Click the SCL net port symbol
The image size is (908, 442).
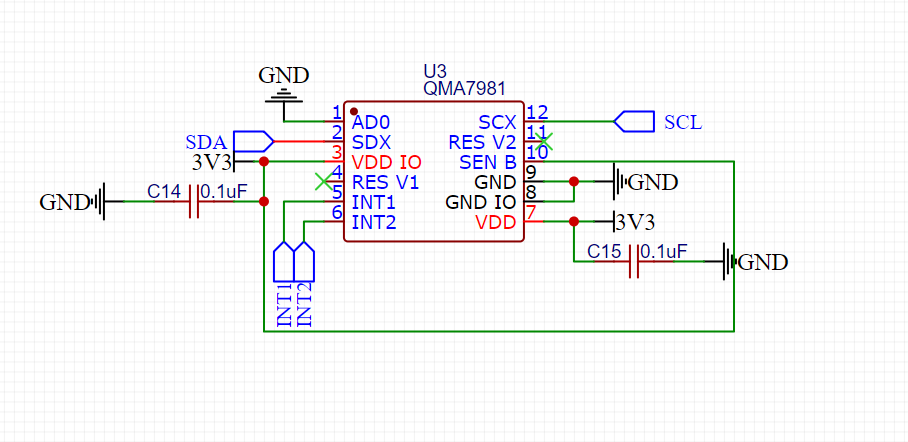click(x=634, y=122)
